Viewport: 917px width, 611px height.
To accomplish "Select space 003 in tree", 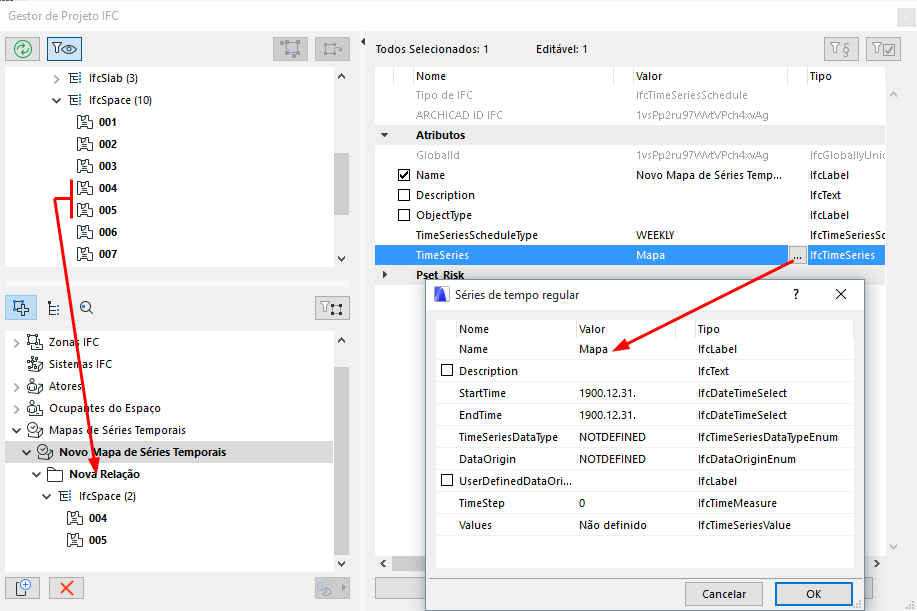I will tap(108, 166).
